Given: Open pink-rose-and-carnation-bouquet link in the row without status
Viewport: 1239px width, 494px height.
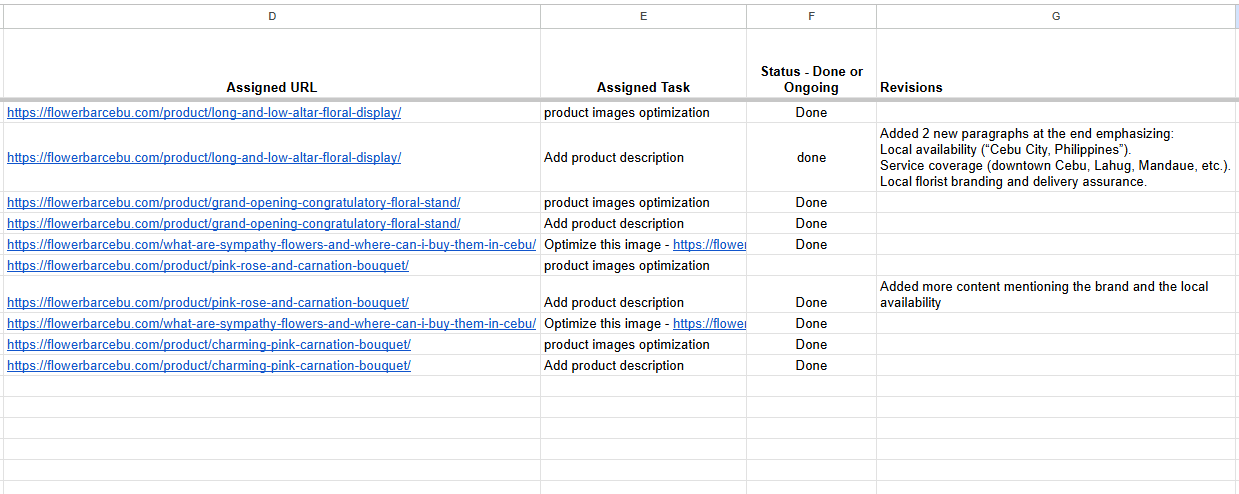Looking at the screenshot, I should pyautogui.click(x=208, y=266).
